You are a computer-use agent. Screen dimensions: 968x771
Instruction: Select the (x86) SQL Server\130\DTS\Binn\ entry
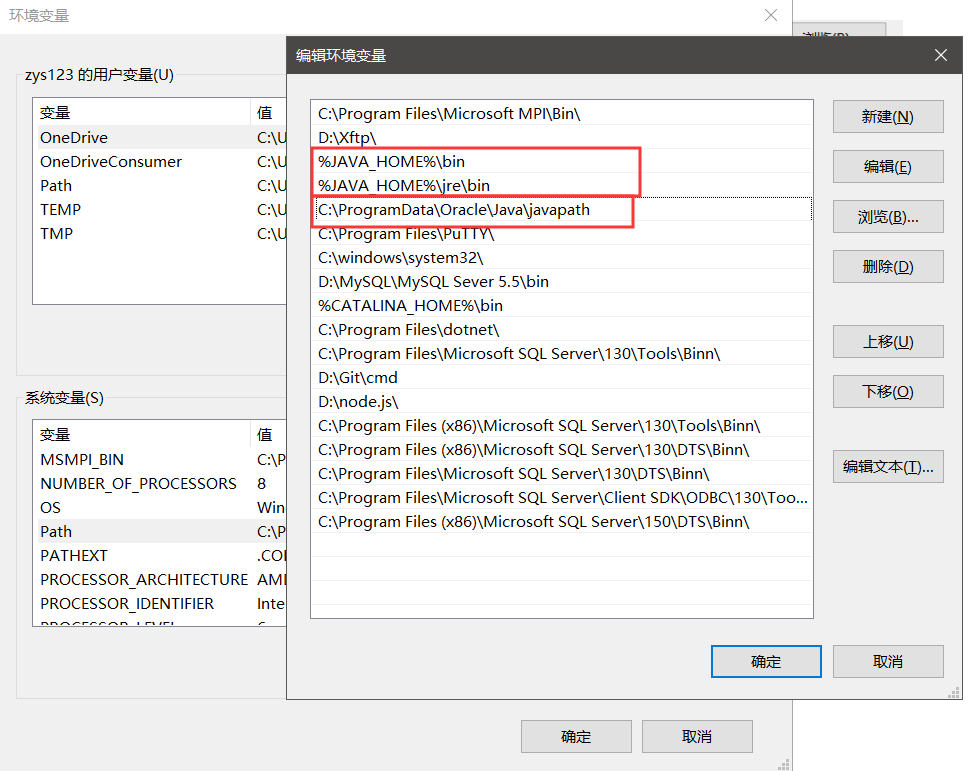click(x=562, y=450)
